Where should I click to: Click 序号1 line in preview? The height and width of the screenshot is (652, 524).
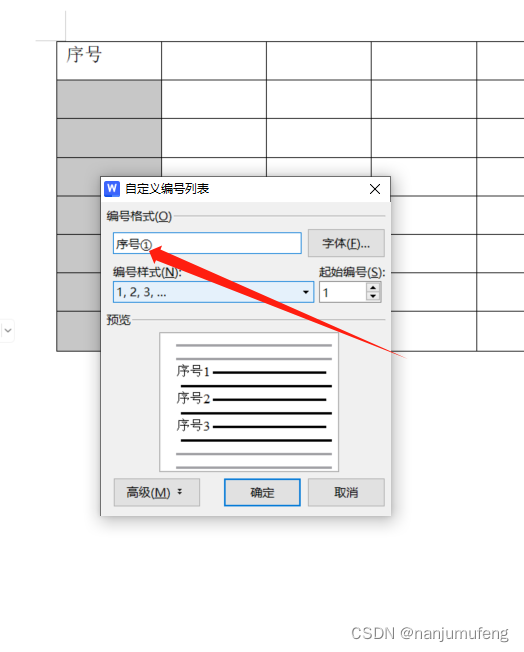[x=251, y=371]
